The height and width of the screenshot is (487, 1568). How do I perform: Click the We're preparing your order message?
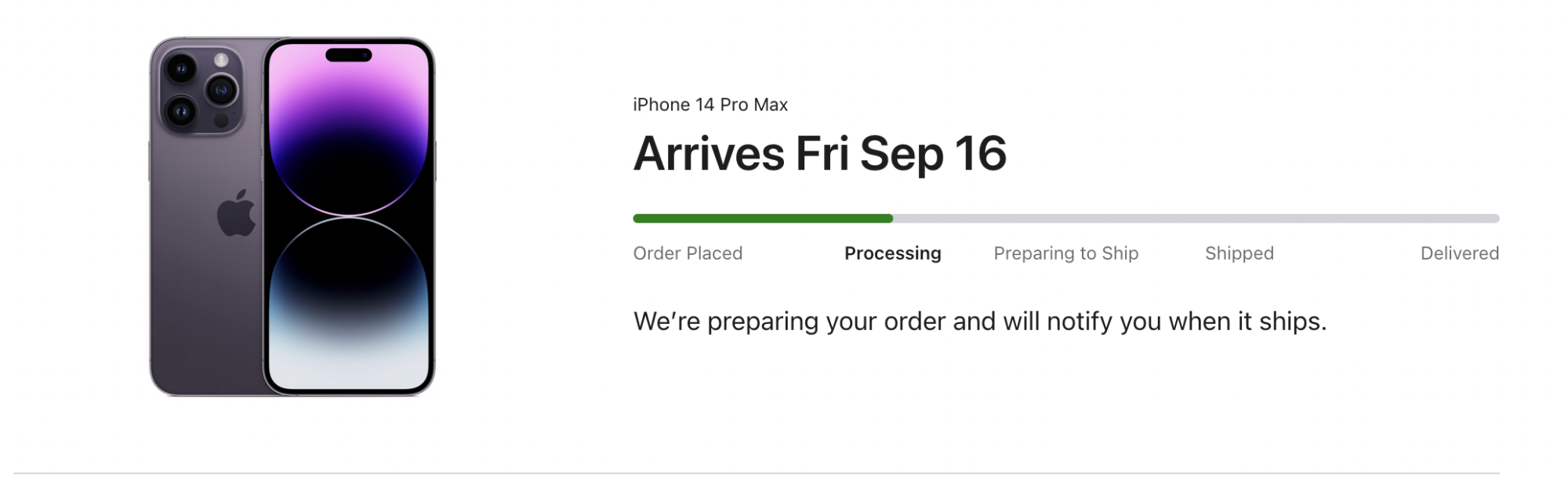point(980,322)
